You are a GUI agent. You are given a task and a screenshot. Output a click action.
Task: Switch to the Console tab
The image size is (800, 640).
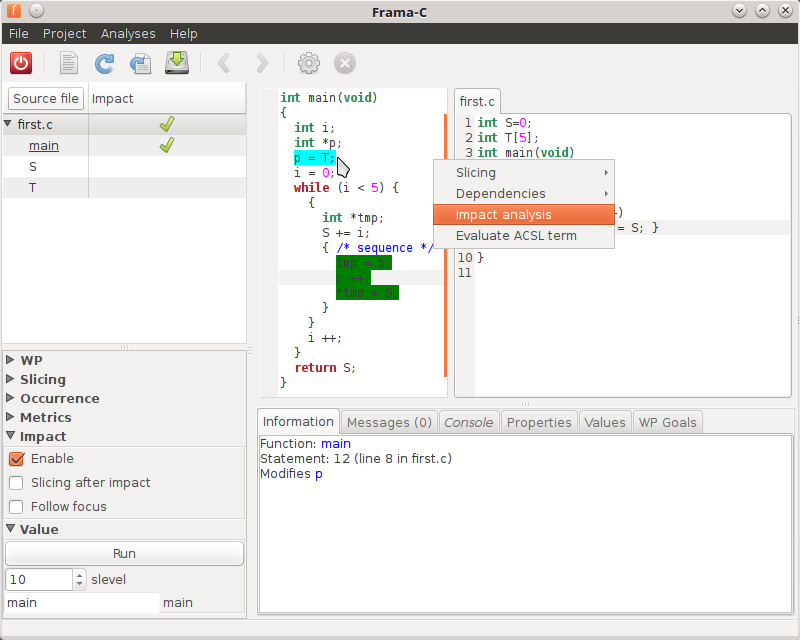(x=468, y=423)
